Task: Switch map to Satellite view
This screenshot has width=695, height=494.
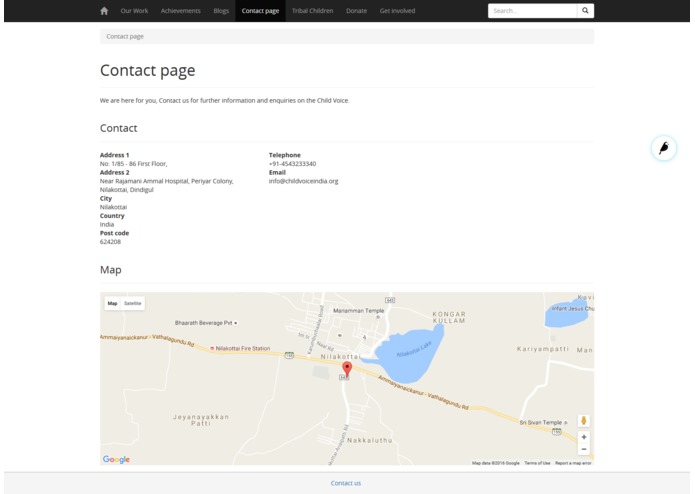Action: pyautogui.click(x=133, y=303)
